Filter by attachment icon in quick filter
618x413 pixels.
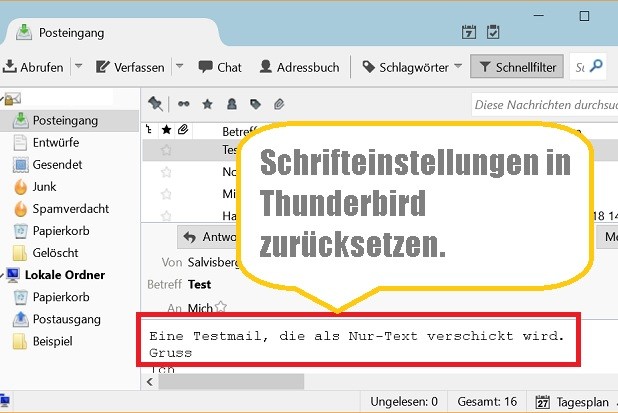[279, 104]
